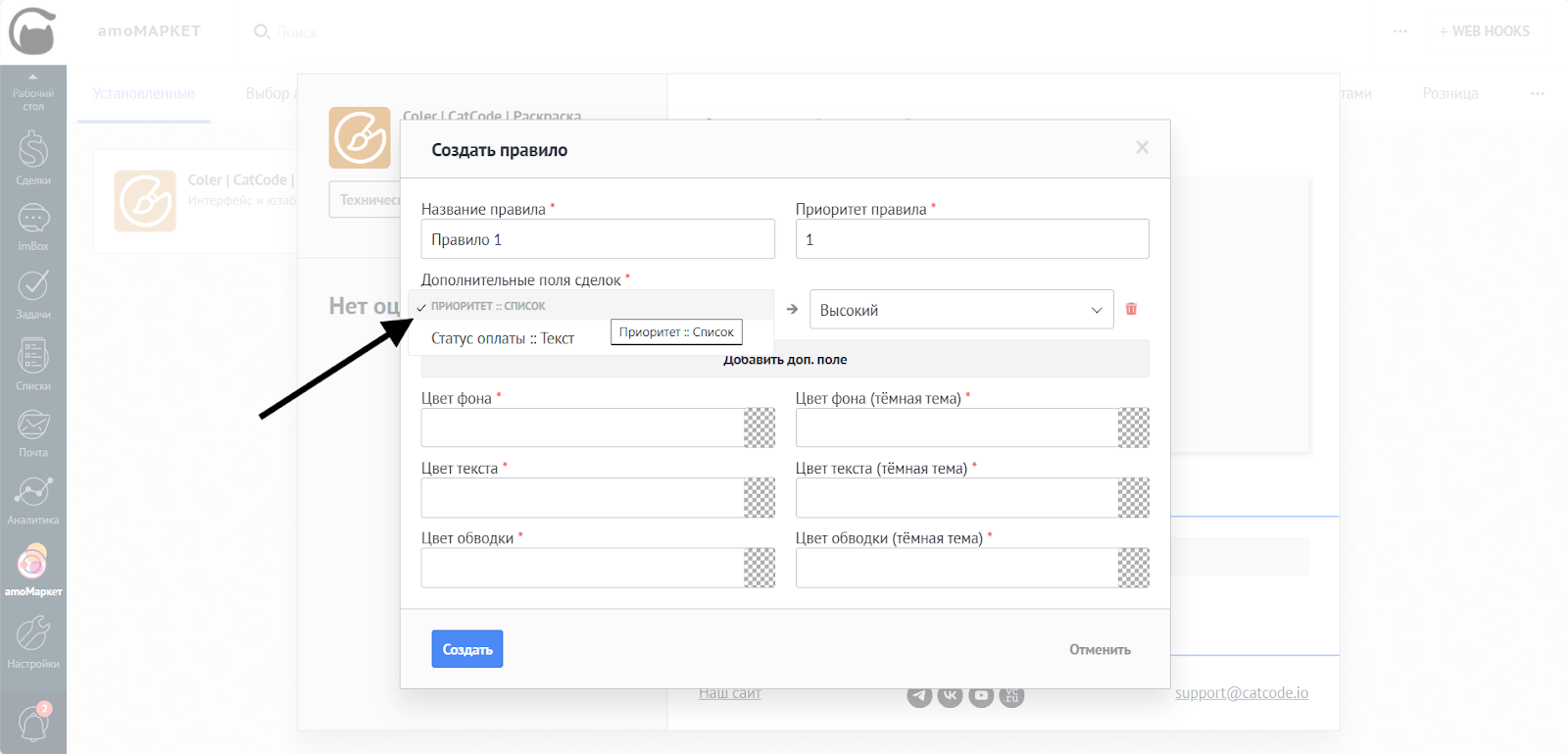Choose Статус оплаты :: Текст option
Image resolution: width=1568 pixels, height=754 pixels.
click(503, 338)
